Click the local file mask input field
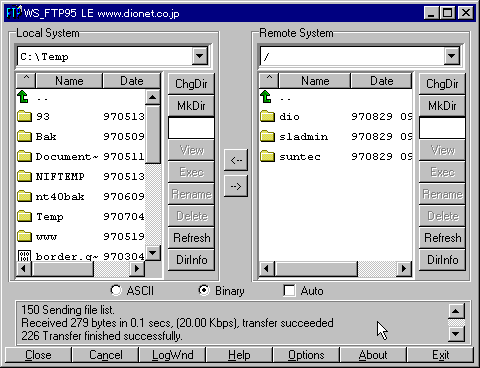 pyautogui.click(x=191, y=128)
